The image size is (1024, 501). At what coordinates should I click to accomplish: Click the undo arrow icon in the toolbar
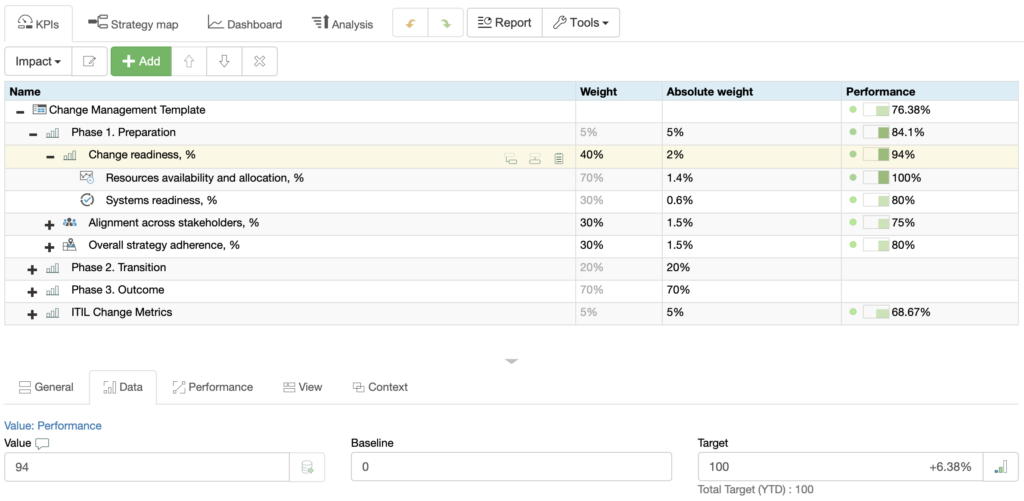coord(410,23)
